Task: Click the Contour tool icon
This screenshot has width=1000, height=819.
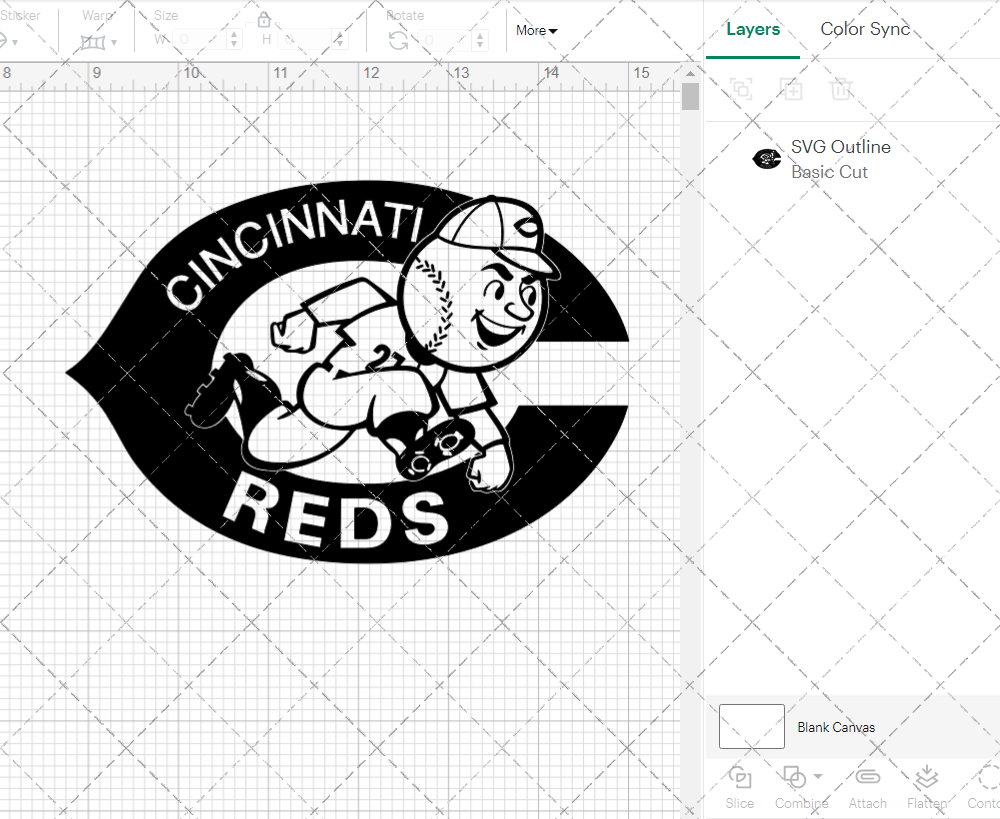Action: tap(988, 777)
